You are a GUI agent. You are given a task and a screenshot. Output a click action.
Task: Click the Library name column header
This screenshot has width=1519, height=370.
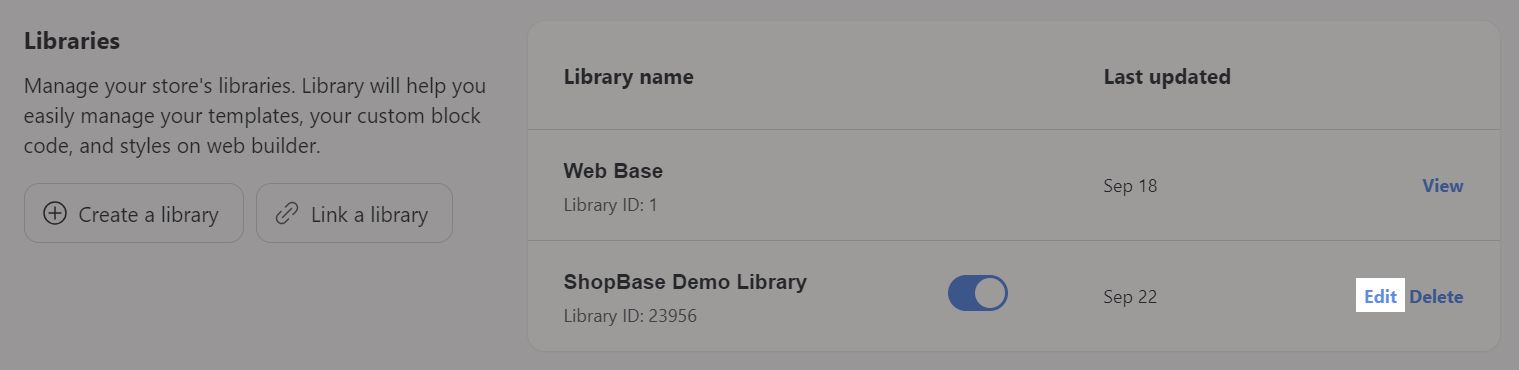[x=629, y=77]
